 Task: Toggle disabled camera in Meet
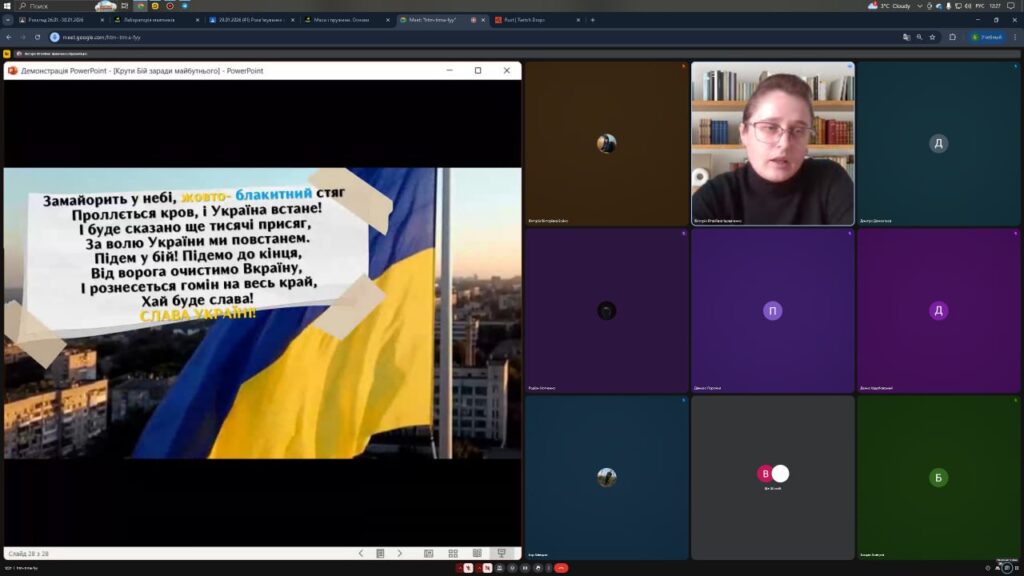coord(488,568)
